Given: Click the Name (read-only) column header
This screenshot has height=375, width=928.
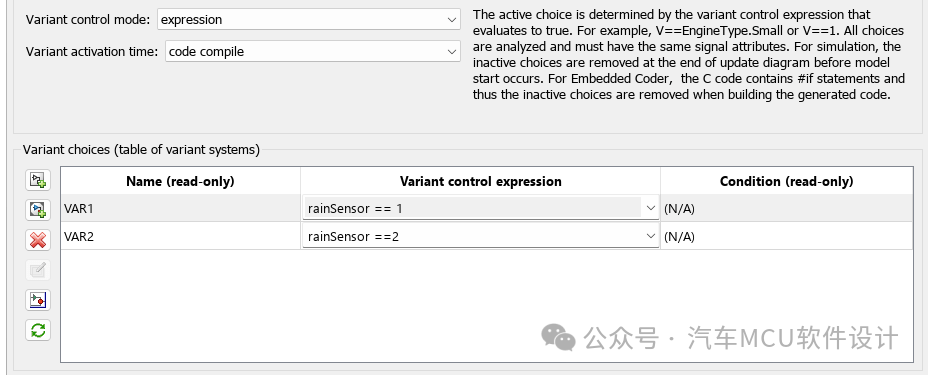Looking at the screenshot, I should click(181, 181).
